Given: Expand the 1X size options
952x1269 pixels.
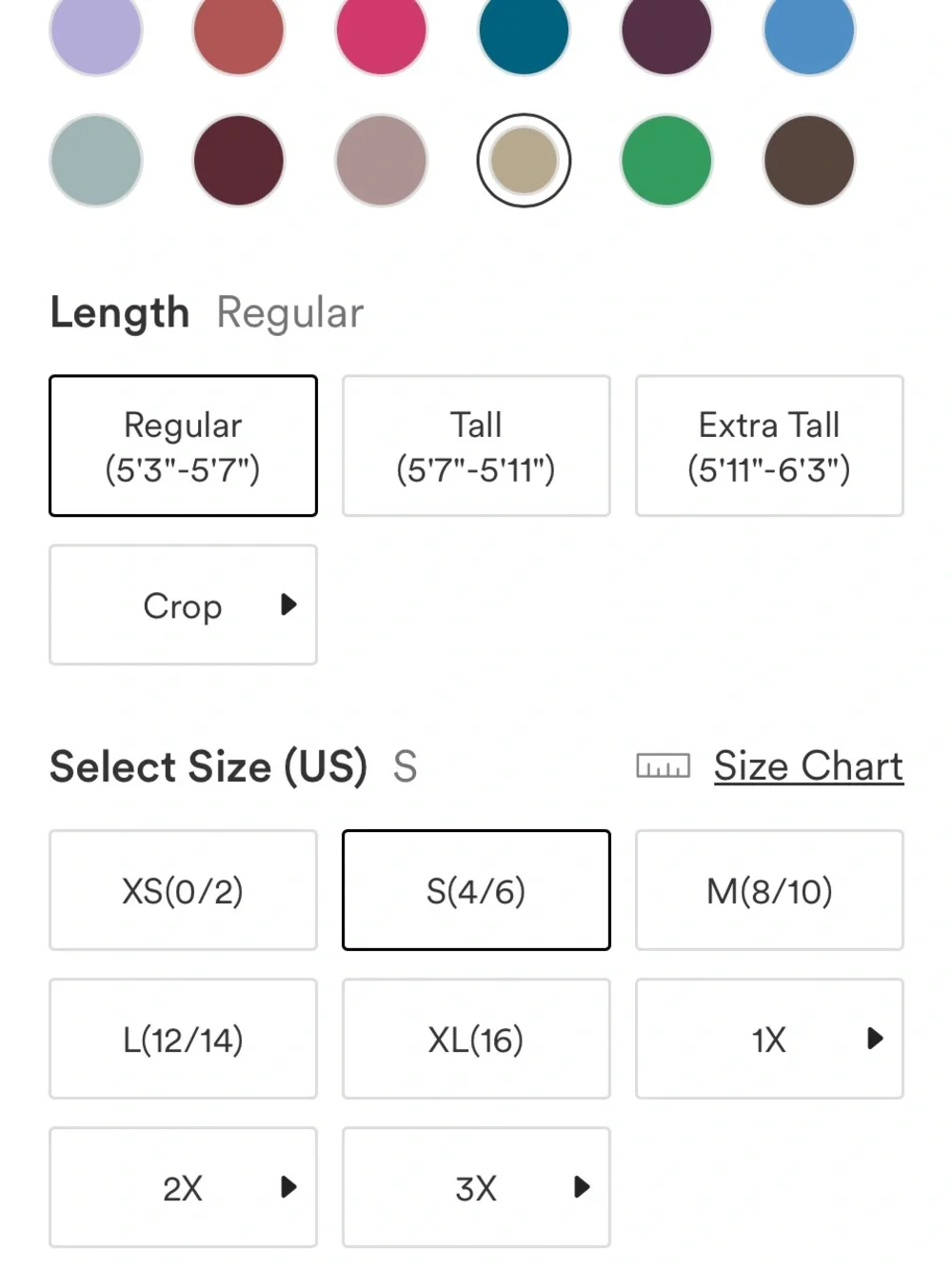Looking at the screenshot, I should pos(769,1039).
